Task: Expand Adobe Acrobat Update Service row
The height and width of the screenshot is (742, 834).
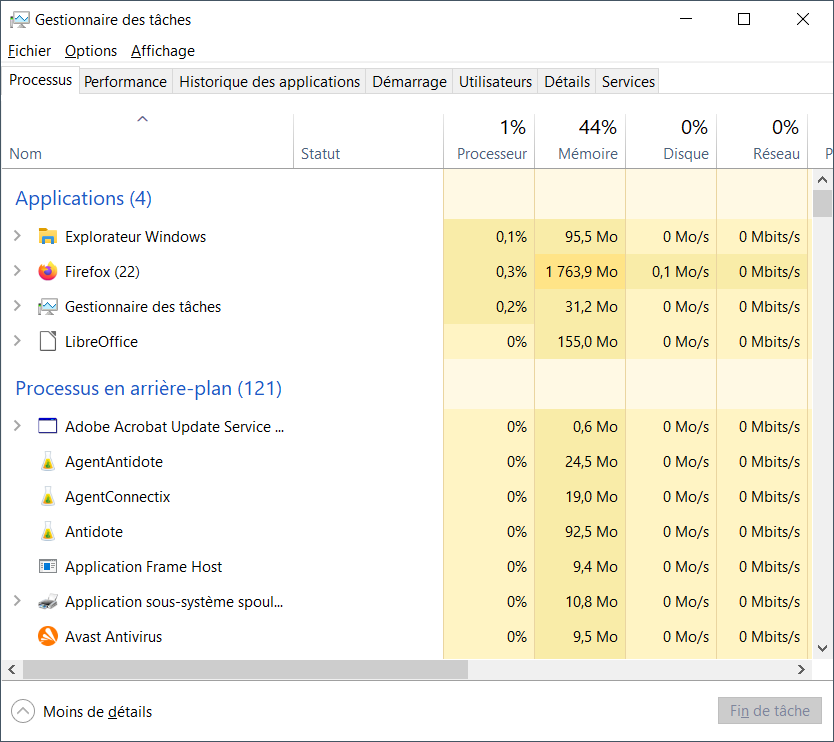Action: coord(17,426)
